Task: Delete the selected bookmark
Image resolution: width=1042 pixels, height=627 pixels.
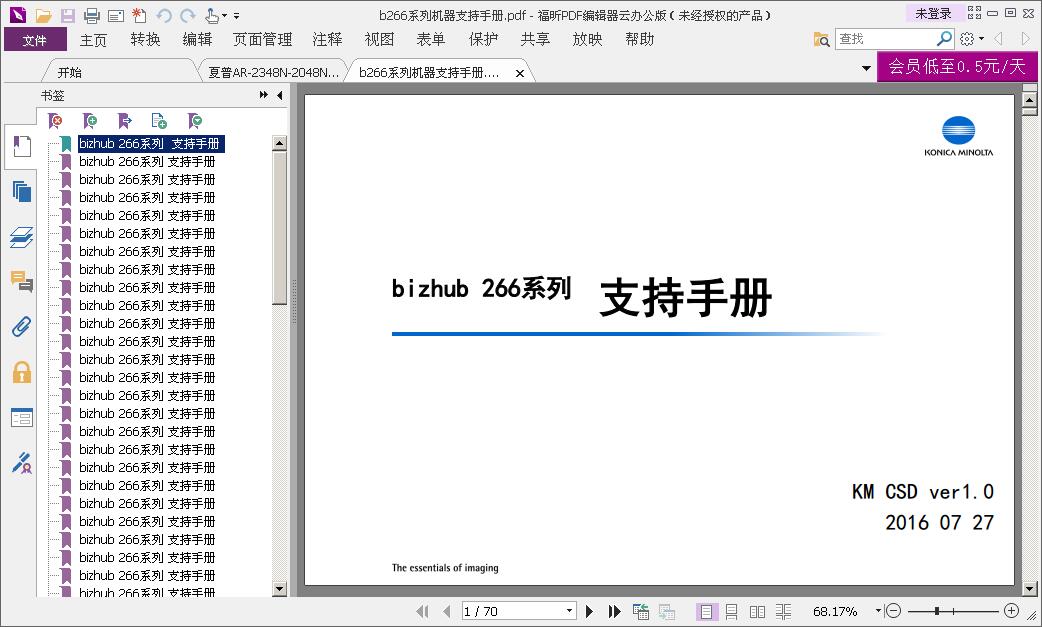Action: pos(56,121)
